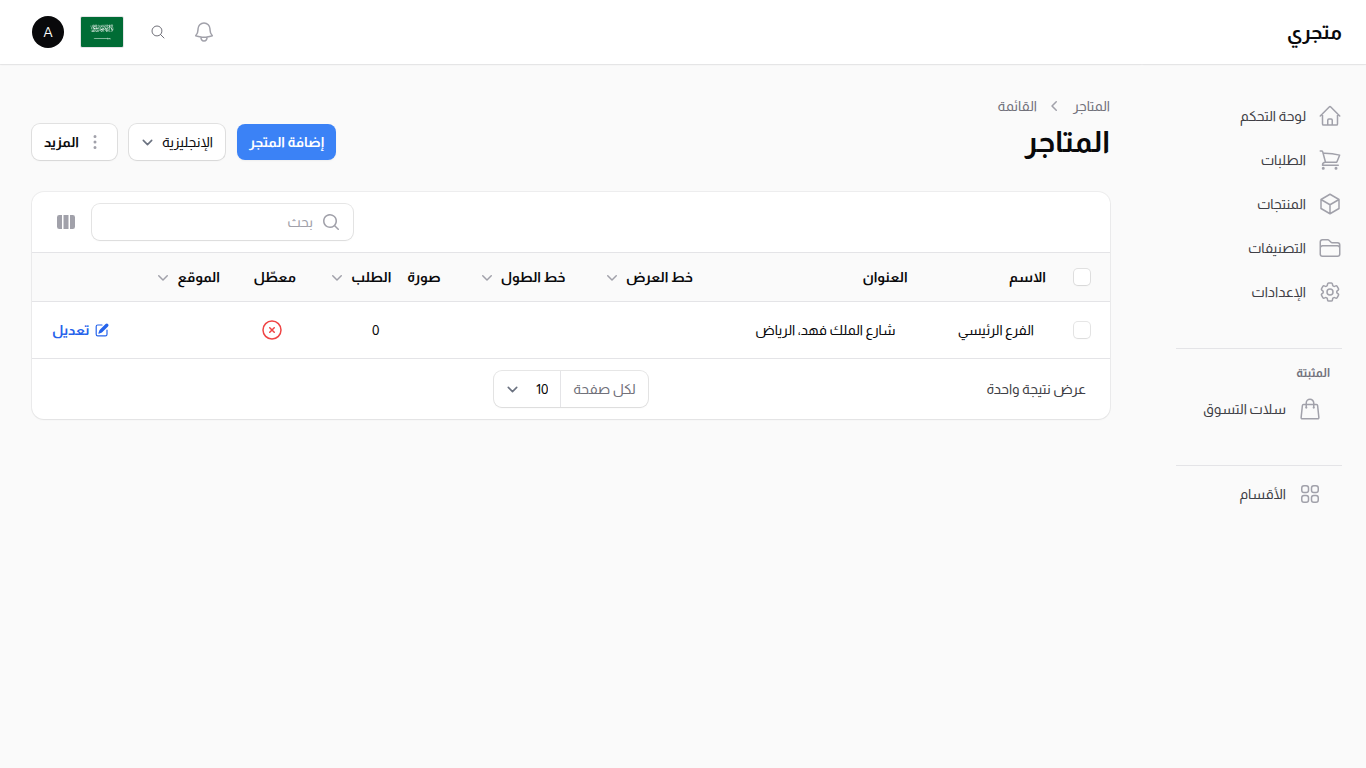1366x768 pixels.
Task: Click the إضافة المتجر button
Action: (286, 142)
